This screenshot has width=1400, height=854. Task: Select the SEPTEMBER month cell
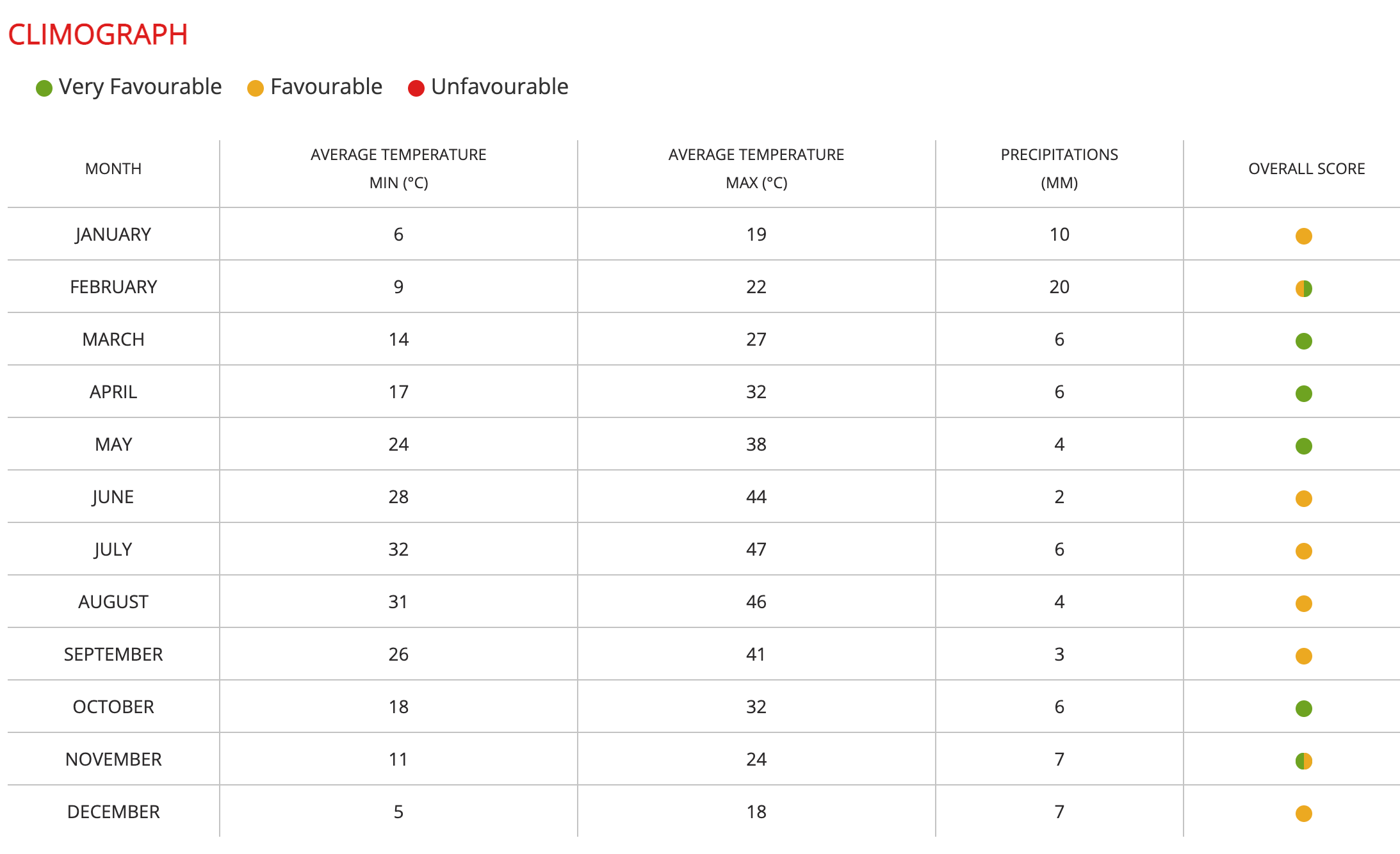tap(113, 654)
